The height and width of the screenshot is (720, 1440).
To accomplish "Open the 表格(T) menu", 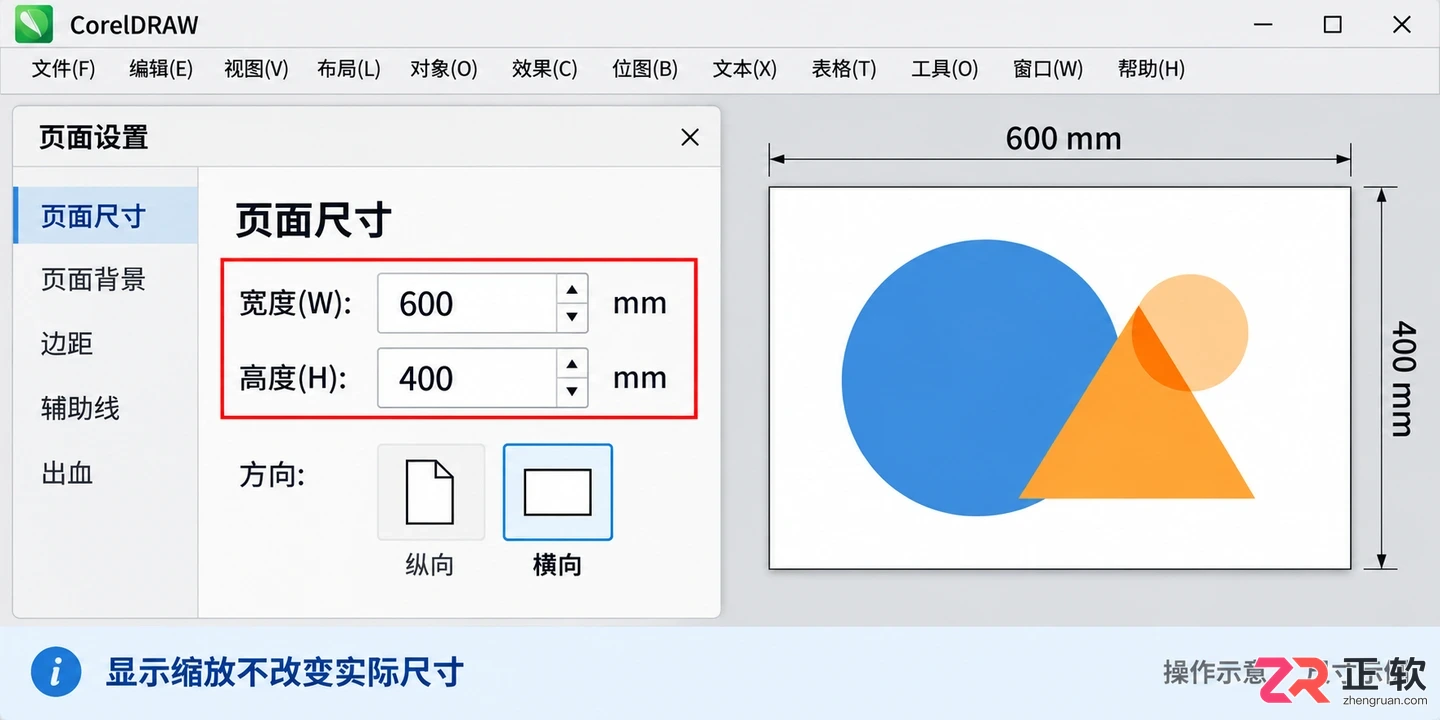I will [844, 69].
